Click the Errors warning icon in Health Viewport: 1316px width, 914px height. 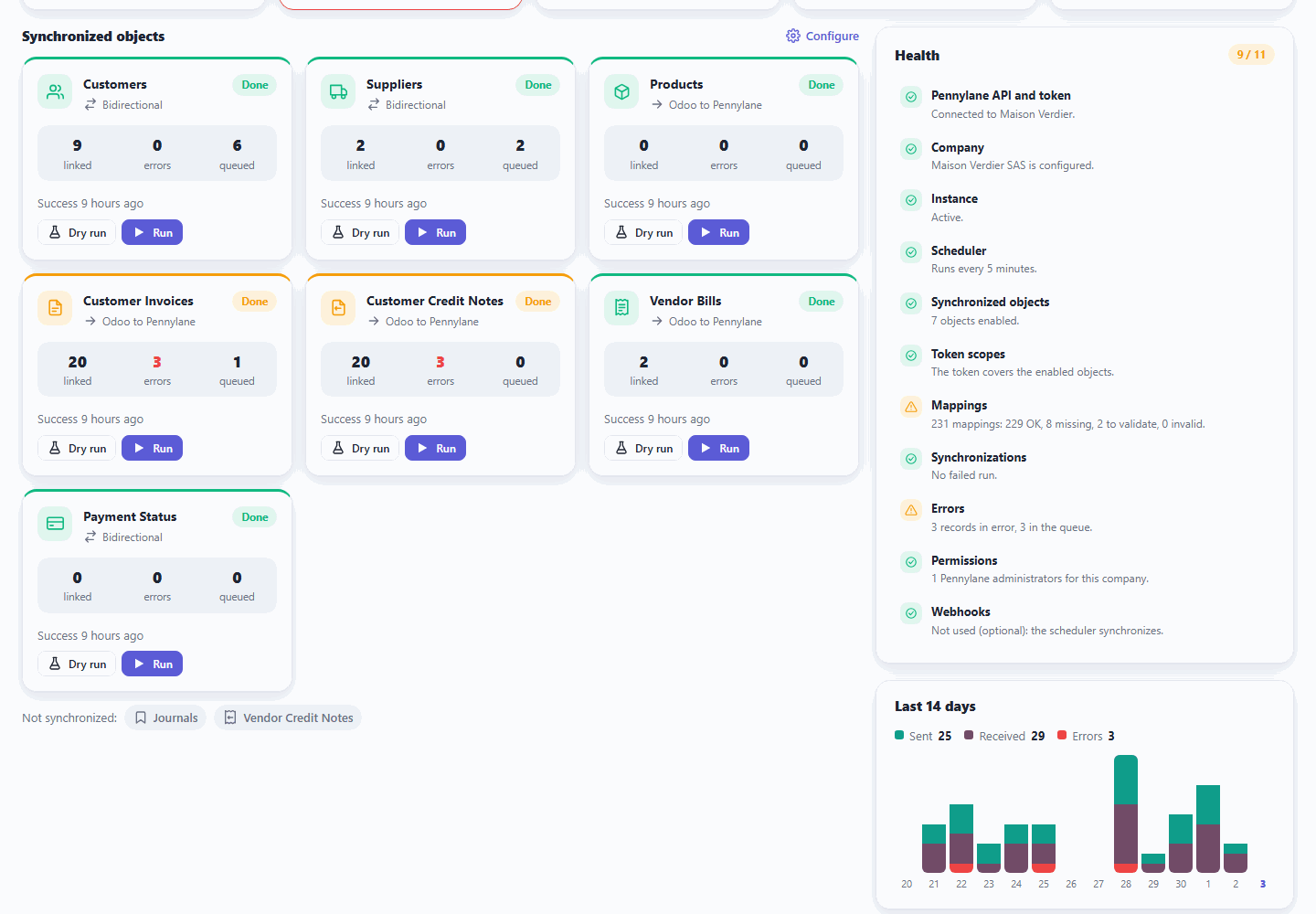911,511
